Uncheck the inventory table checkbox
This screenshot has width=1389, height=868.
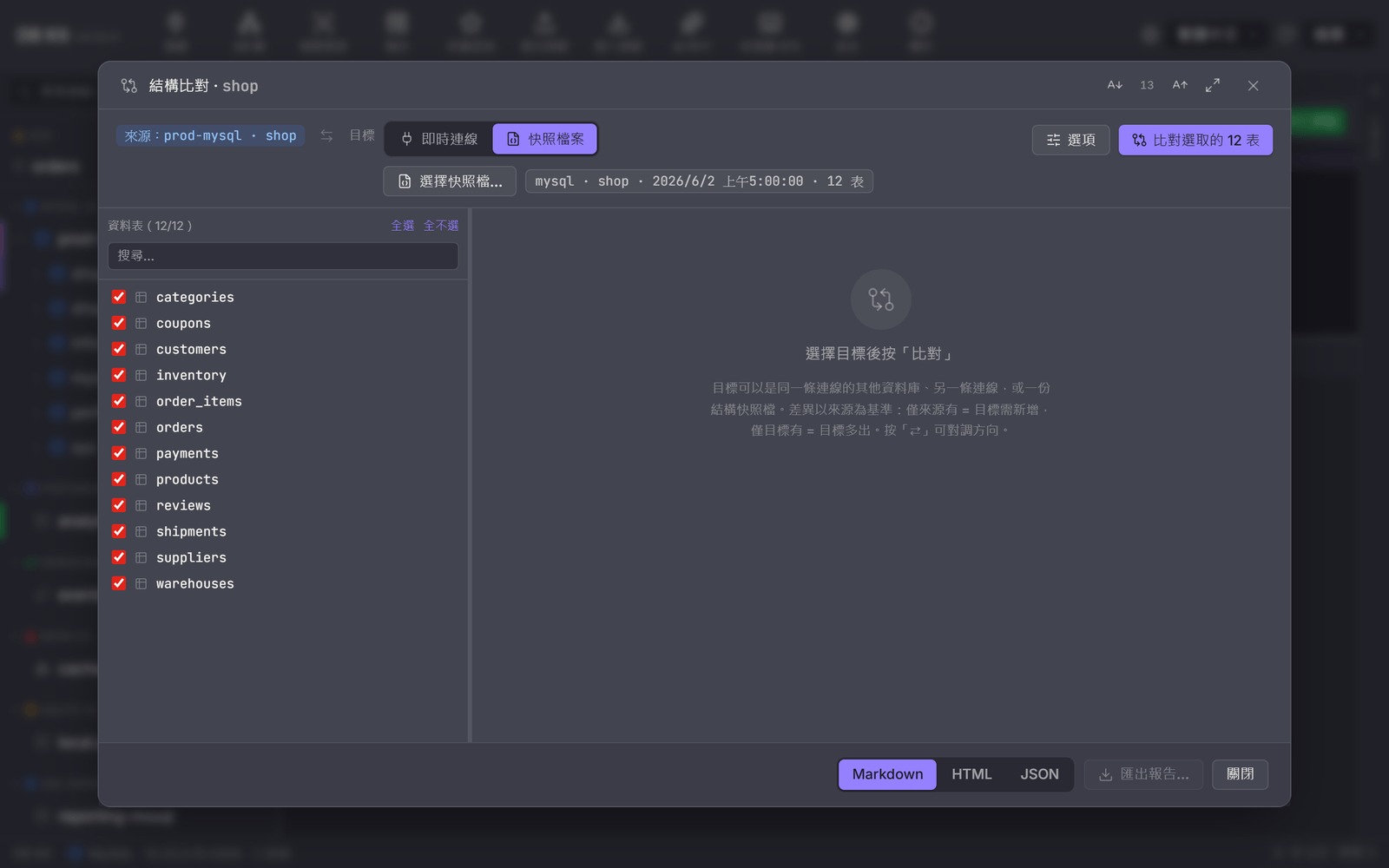[119, 375]
